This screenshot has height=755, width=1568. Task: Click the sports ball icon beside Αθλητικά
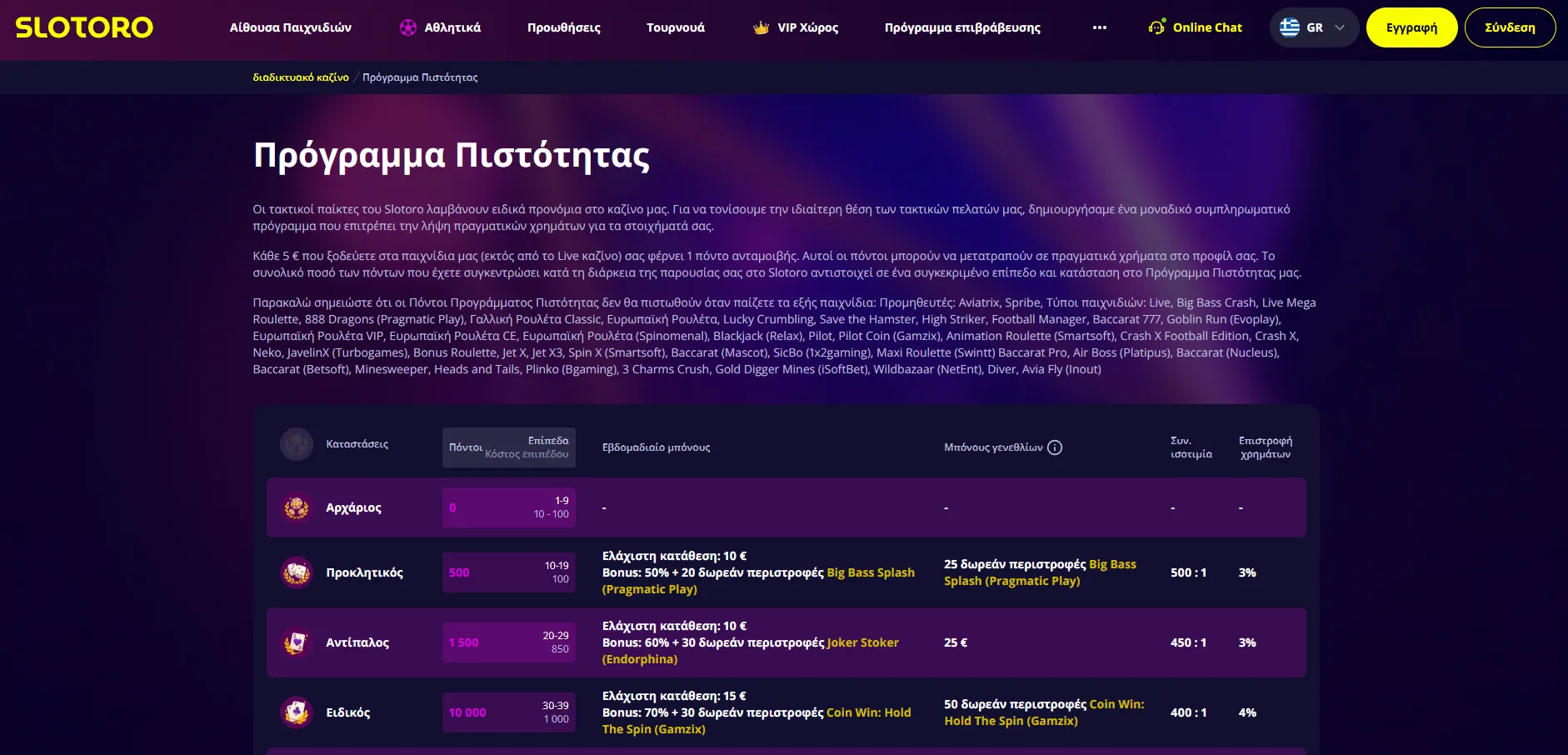pyautogui.click(x=407, y=27)
